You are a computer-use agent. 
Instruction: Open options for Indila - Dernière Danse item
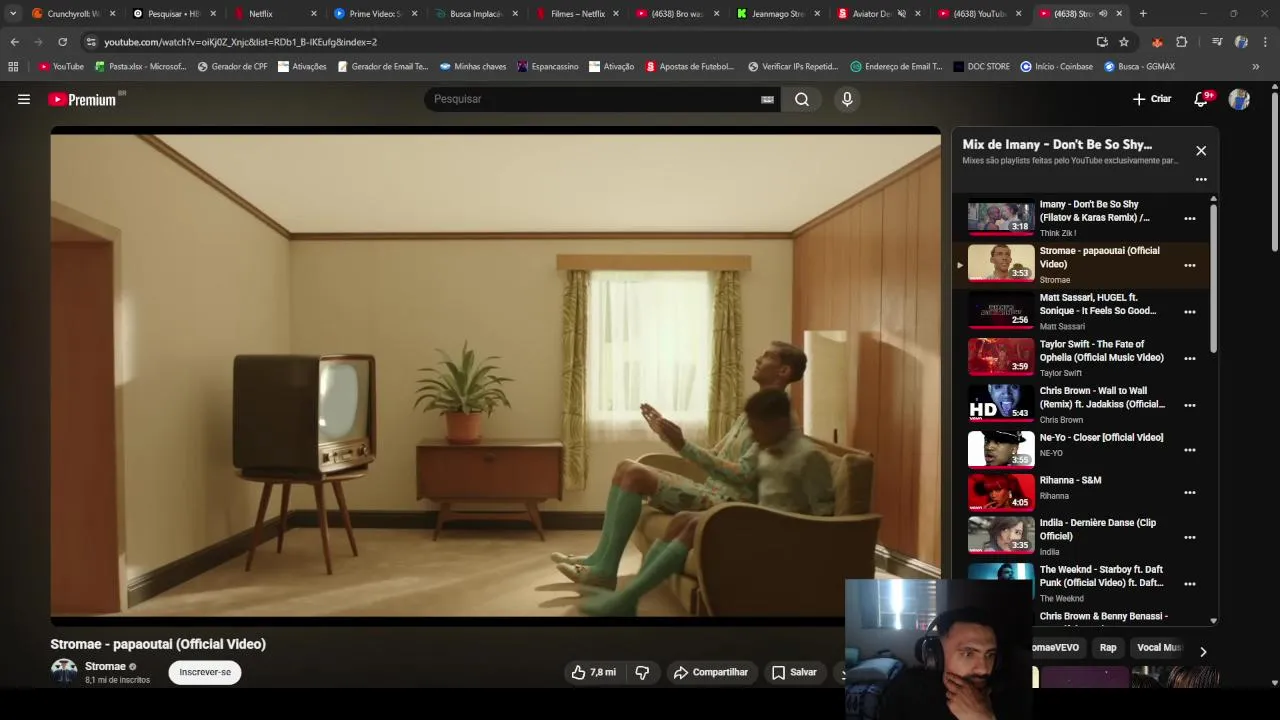tap(1190, 537)
